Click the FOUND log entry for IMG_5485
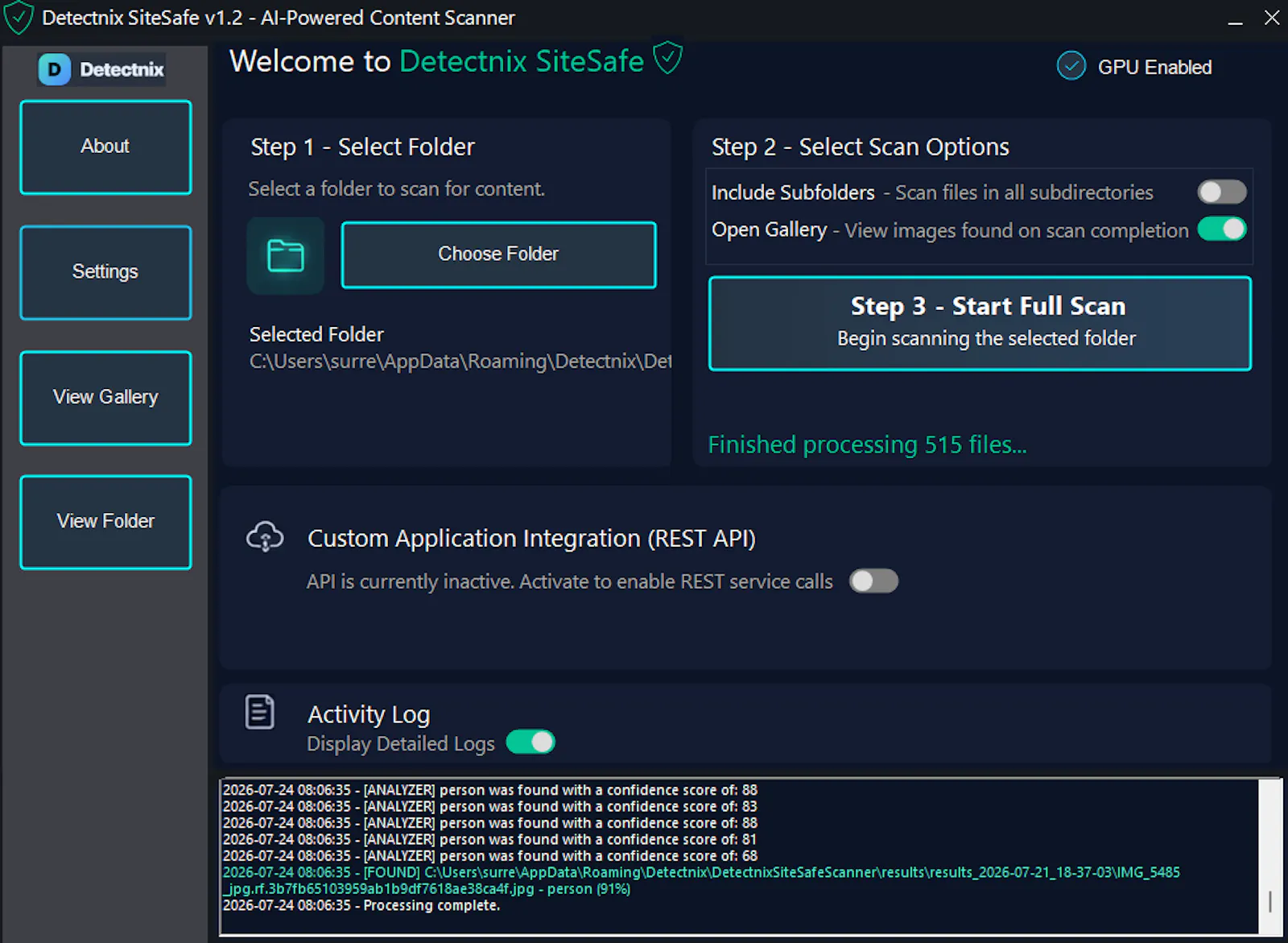This screenshot has height=943, width=1288. point(701,880)
